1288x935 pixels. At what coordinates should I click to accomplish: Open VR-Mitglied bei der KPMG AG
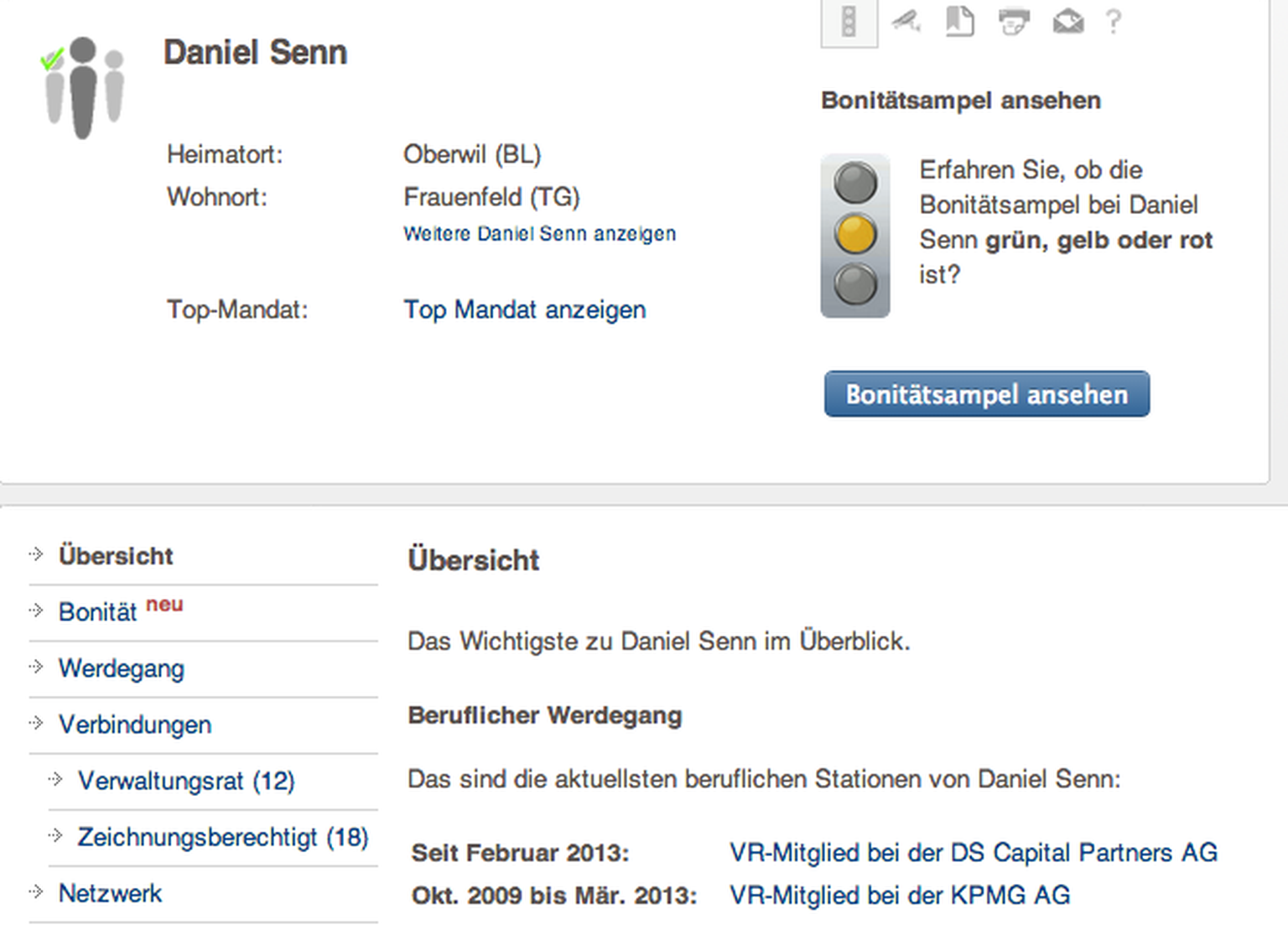(x=900, y=896)
